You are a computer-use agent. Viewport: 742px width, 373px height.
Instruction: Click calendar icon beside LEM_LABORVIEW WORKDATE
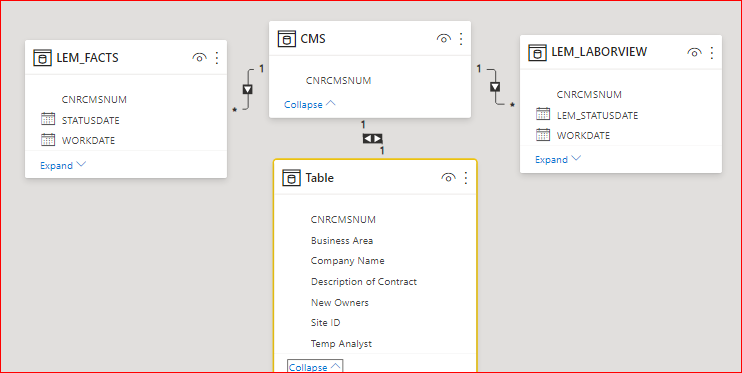pyautogui.click(x=543, y=134)
